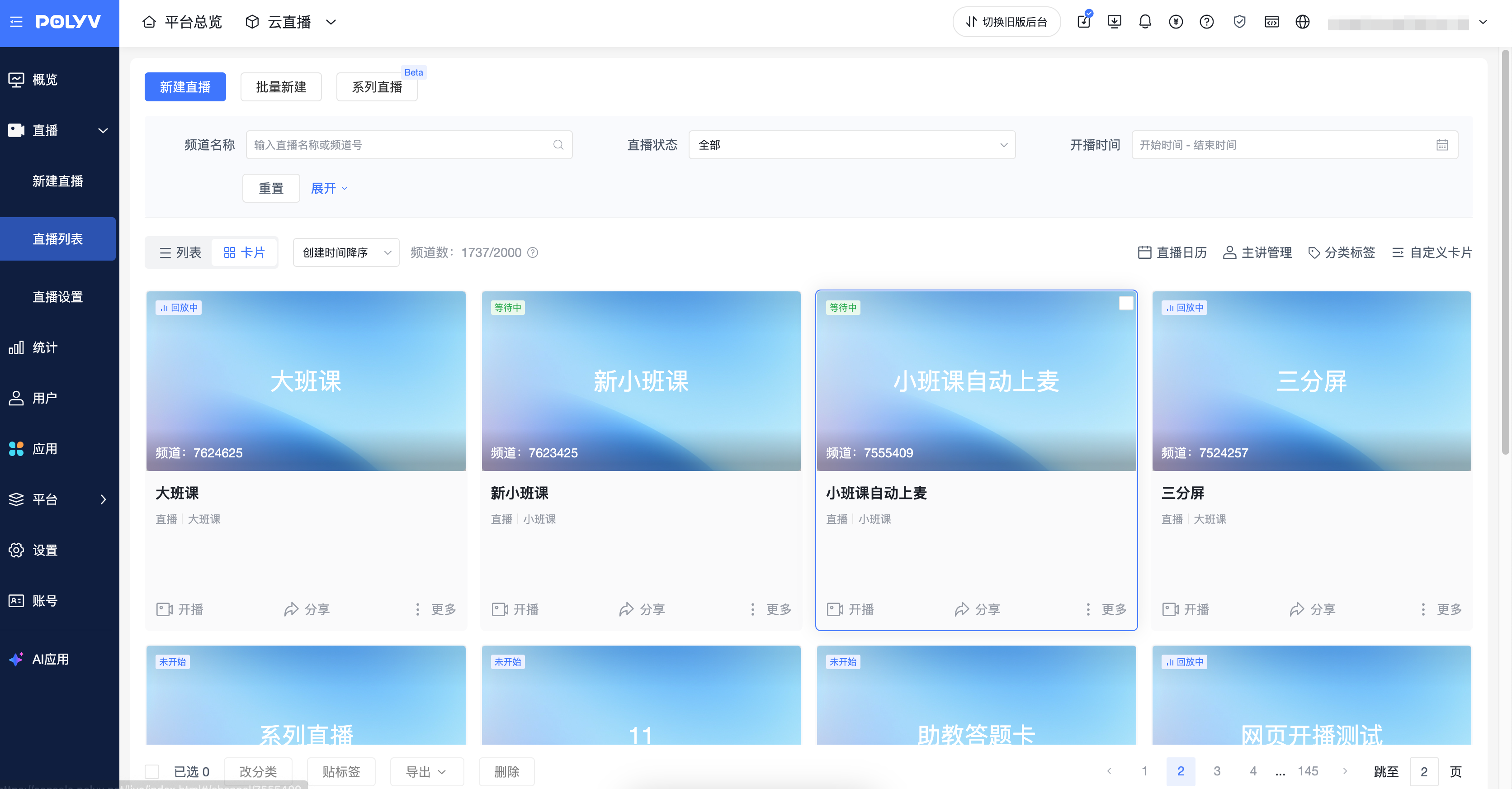1512x789 pixels.
Task: Open 分类标签 category tags
Action: pos(1341,252)
